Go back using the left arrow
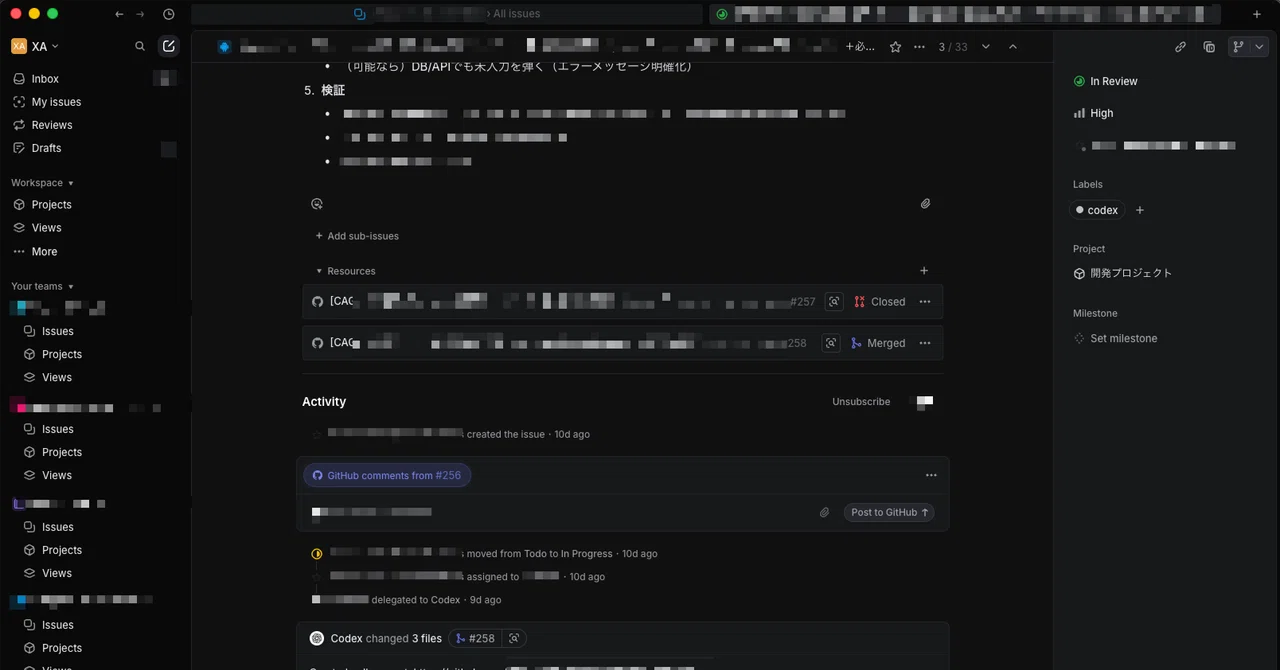This screenshot has width=1280, height=670. coord(120,14)
